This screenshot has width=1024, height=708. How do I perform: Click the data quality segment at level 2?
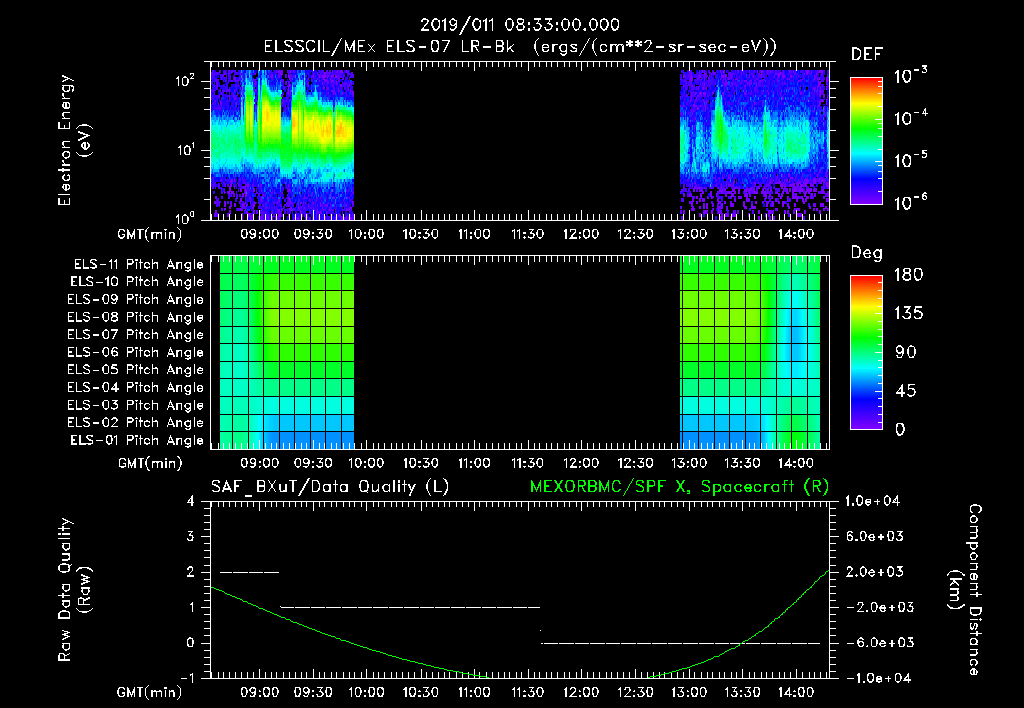(249, 572)
